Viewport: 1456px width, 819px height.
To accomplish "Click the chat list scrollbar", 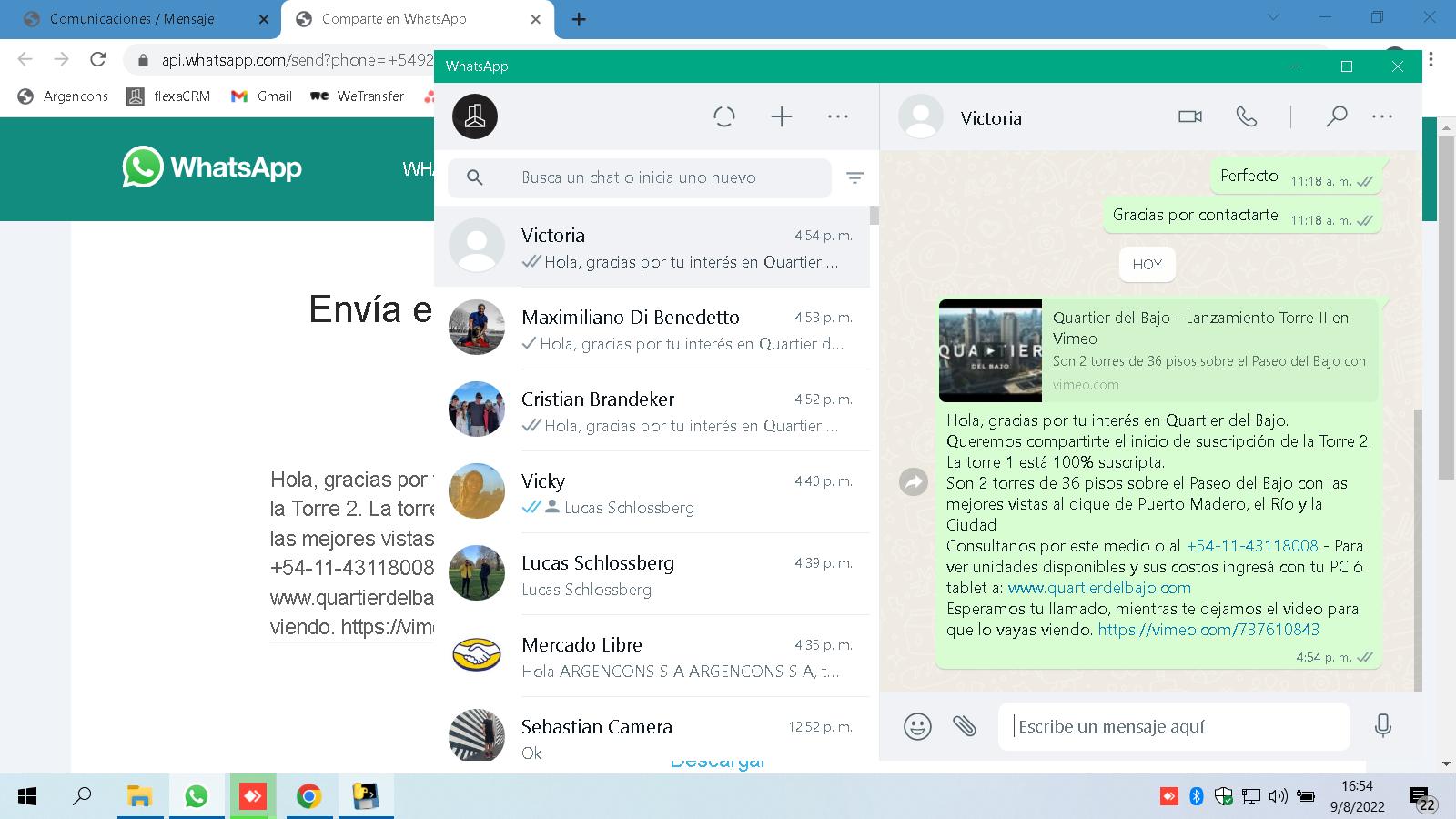I will coord(875,216).
